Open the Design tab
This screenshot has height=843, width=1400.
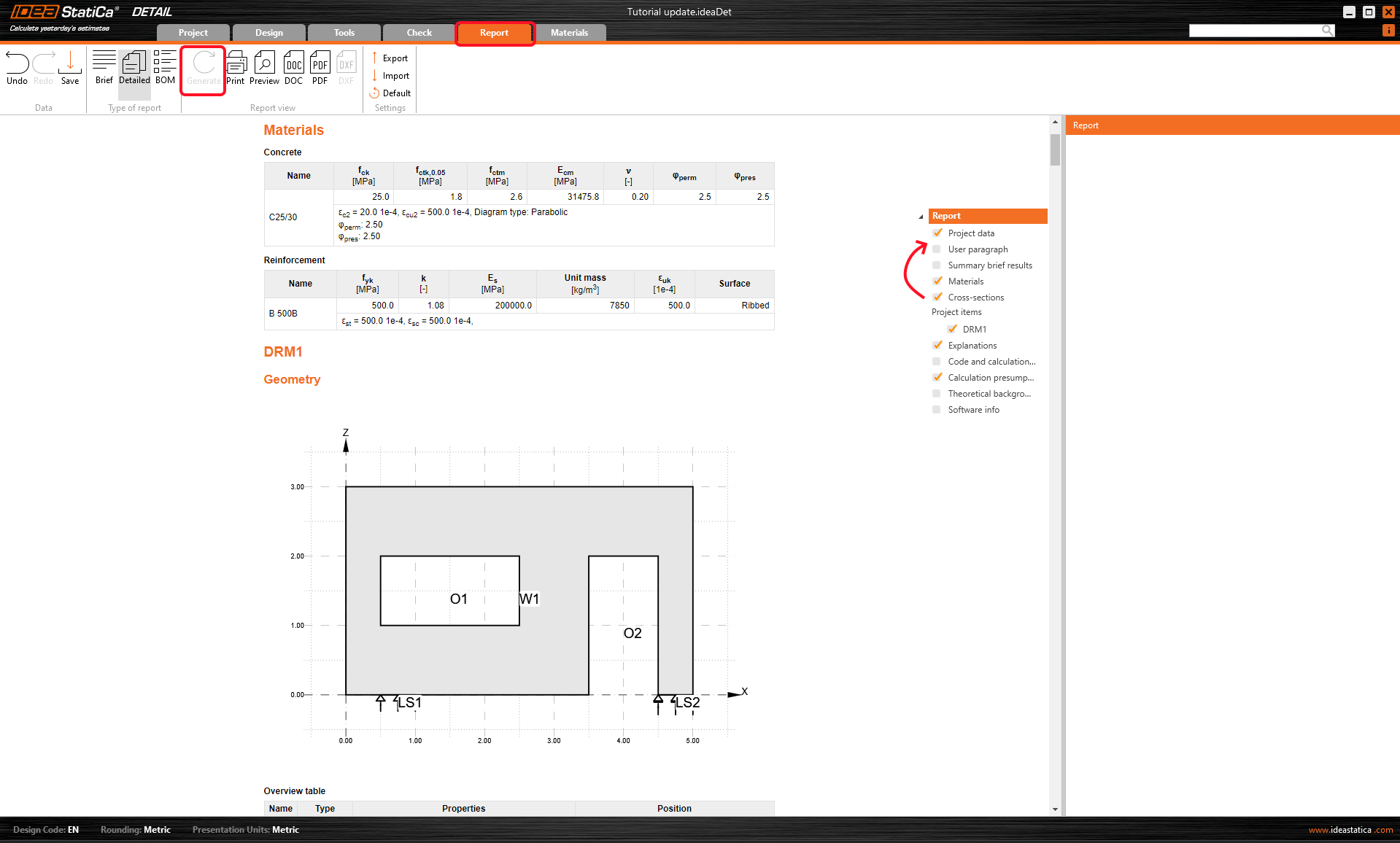click(268, 33)
